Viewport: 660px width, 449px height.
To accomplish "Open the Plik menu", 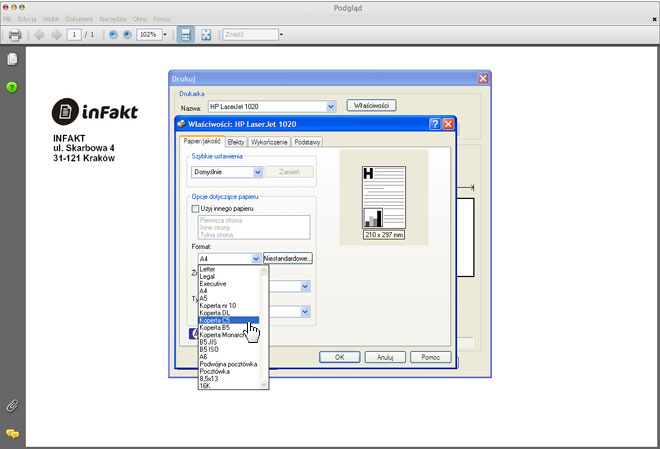I will click(x=7, y=19).
